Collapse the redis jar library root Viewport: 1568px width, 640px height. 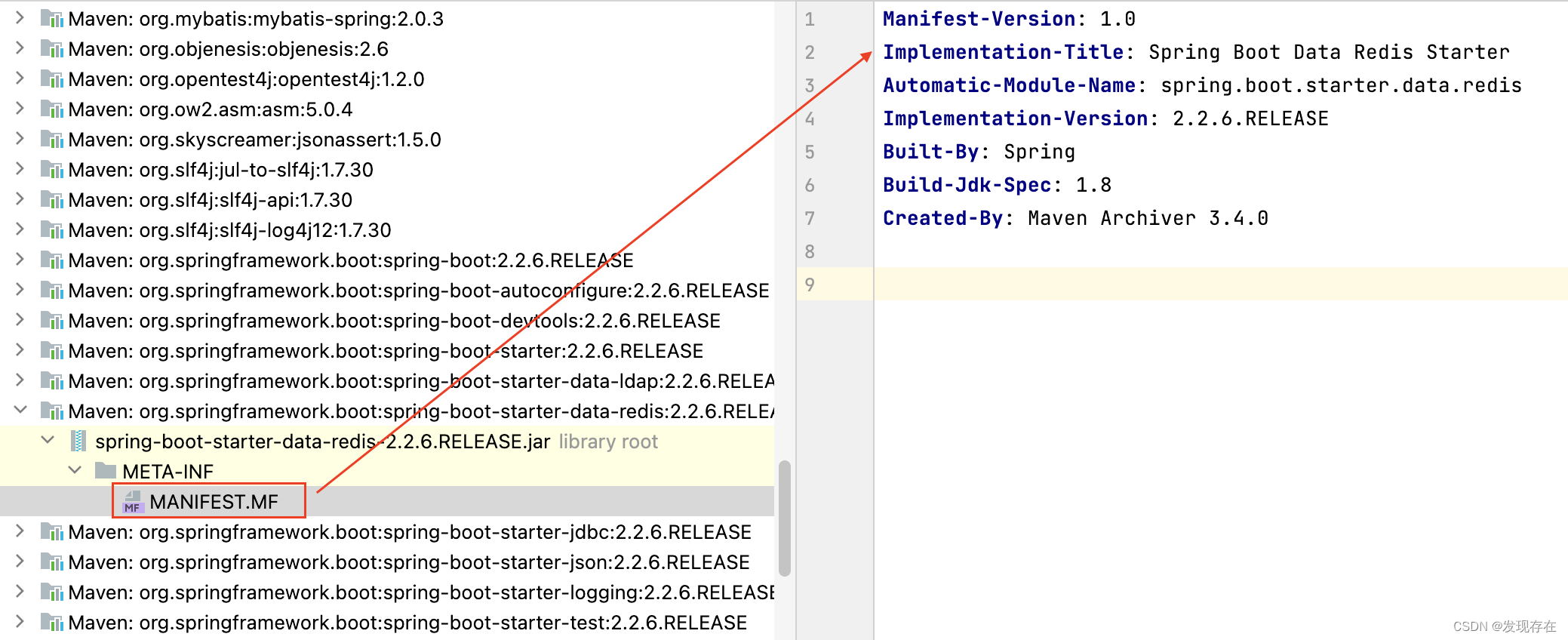[48, 440]
